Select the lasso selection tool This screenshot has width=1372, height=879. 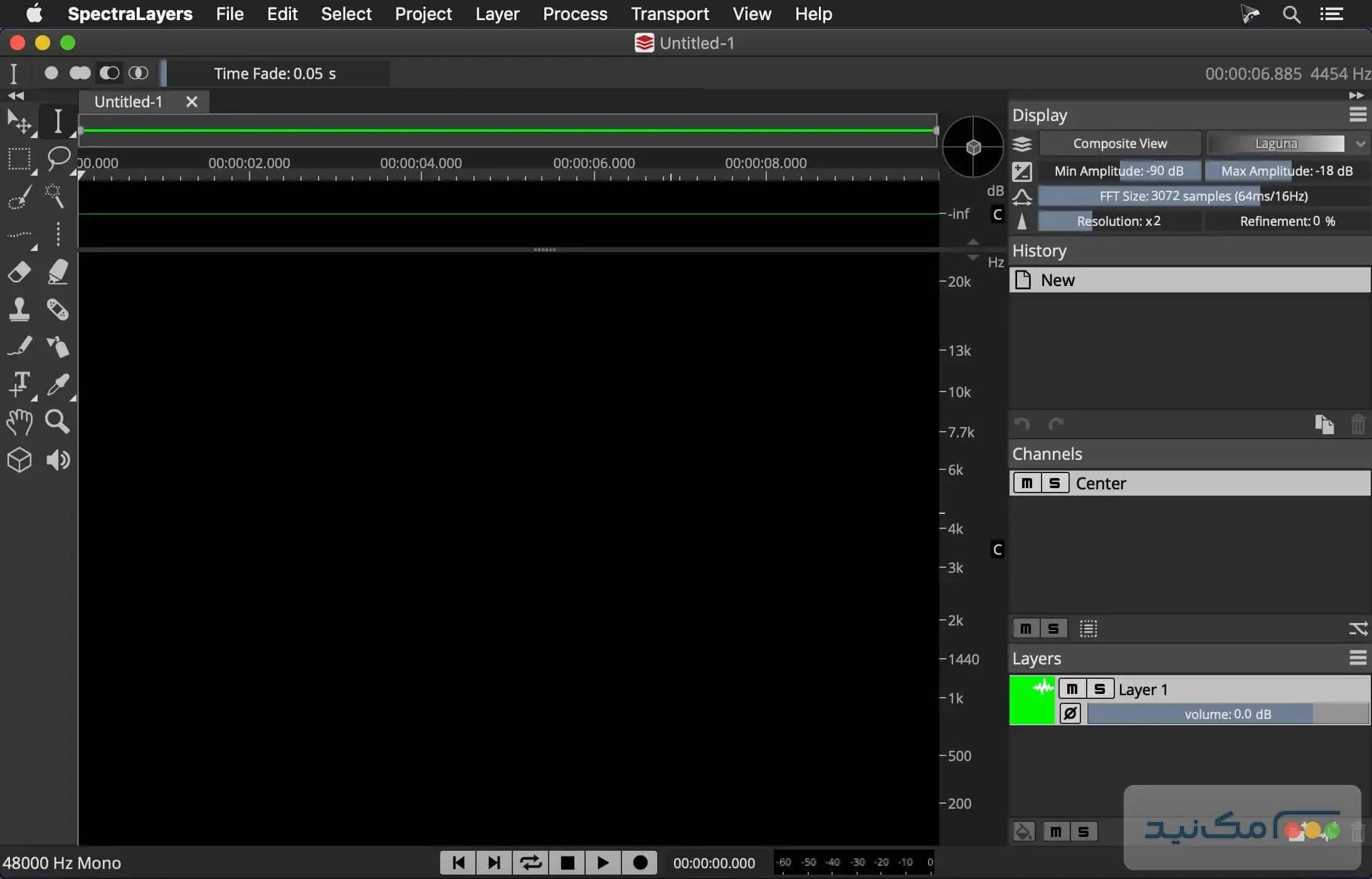58,158
